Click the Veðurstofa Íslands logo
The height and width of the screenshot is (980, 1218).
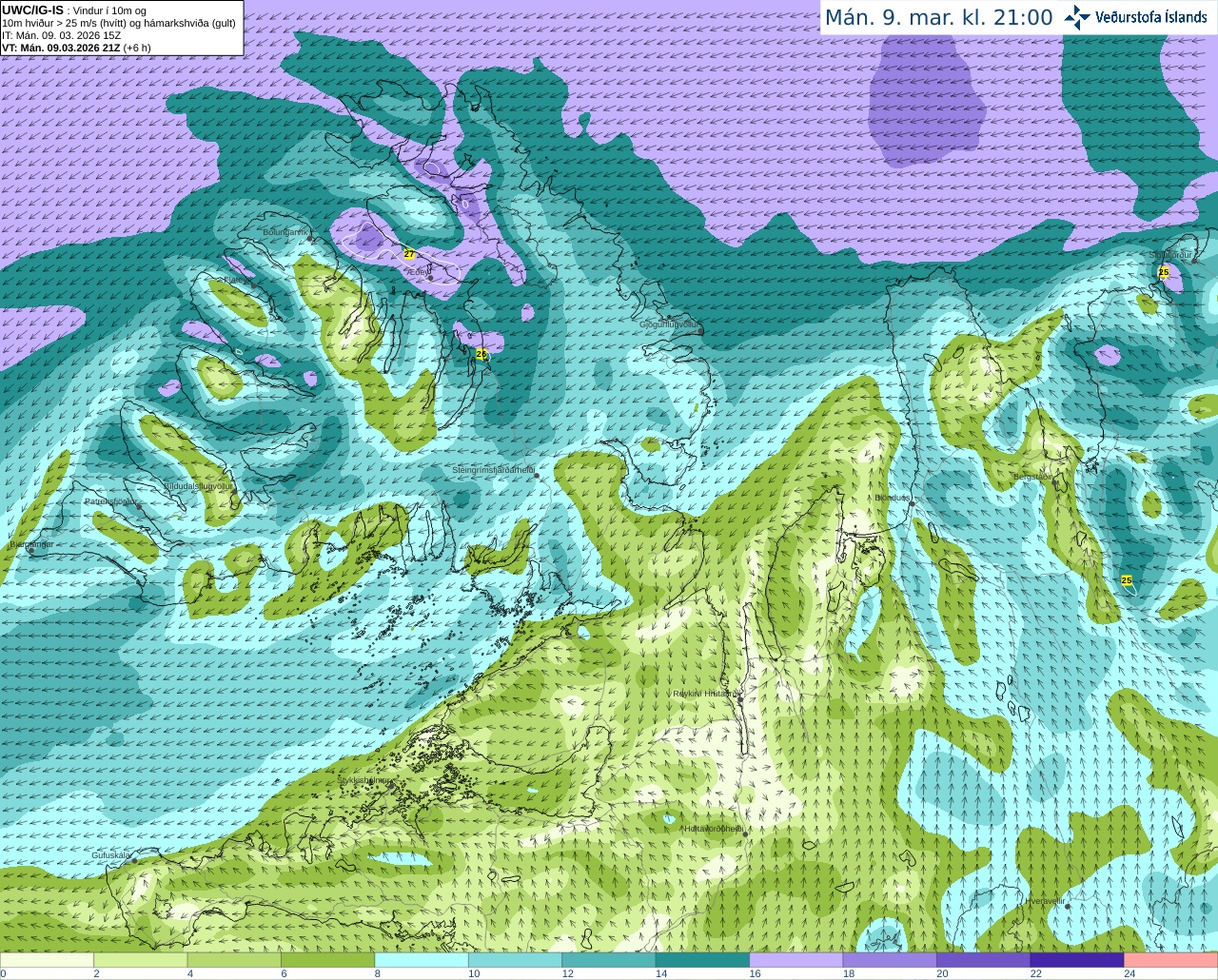(x=1136, y=17)
